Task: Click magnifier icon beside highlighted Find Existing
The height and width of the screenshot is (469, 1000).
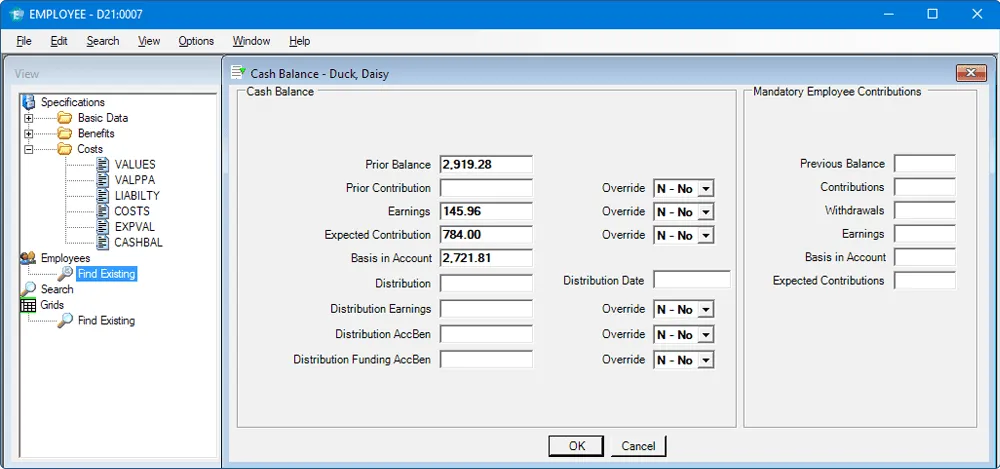Action: point(65,274)
